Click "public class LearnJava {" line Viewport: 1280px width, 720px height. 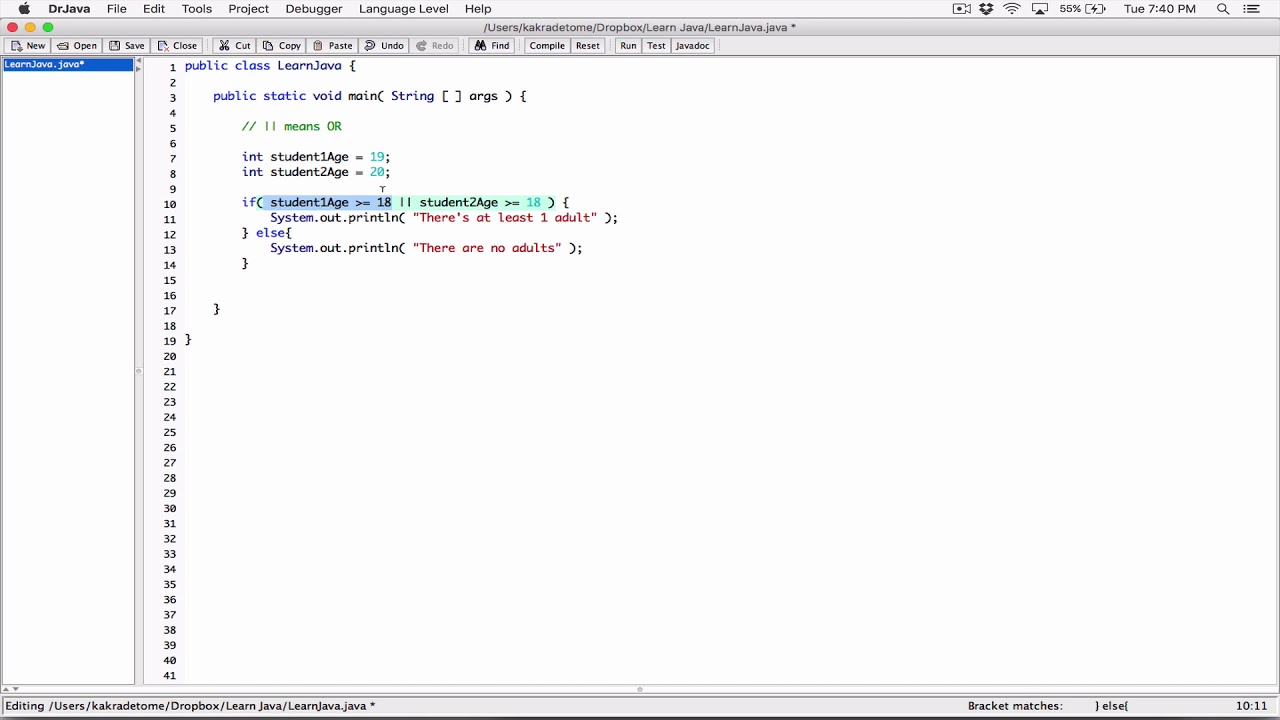point(270,66)
